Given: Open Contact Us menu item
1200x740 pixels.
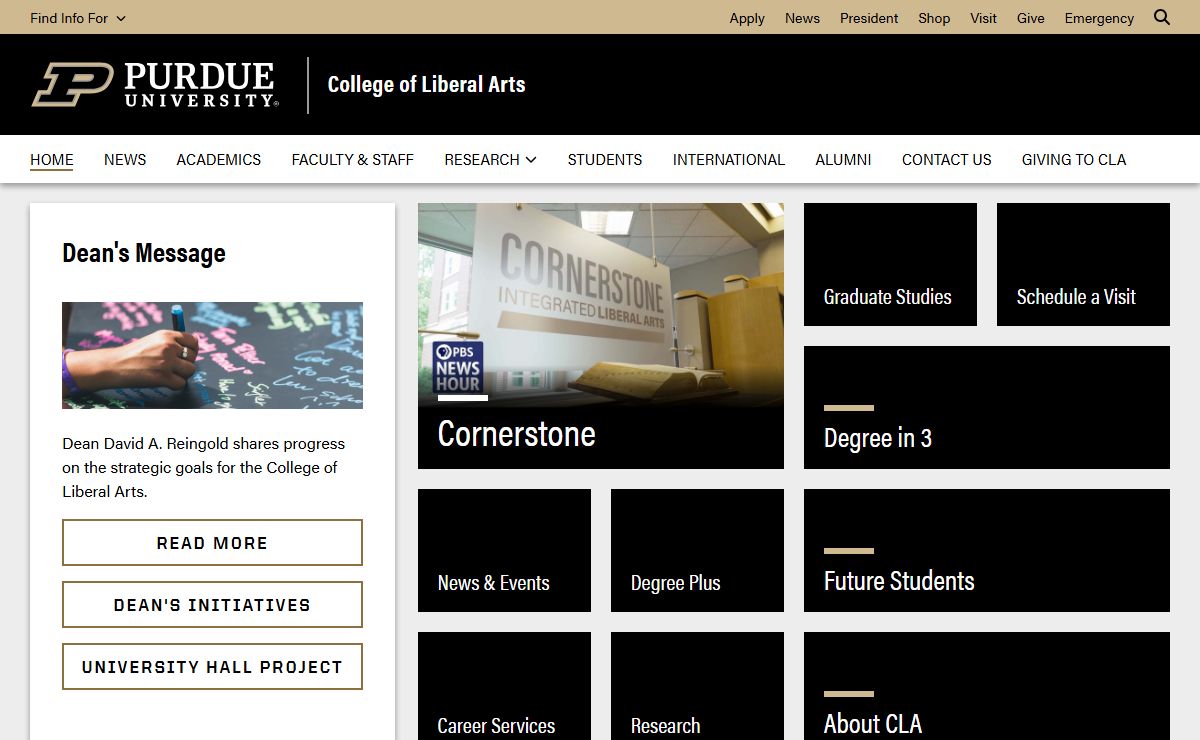Looking at the screenshot, I should click(947, 160).
